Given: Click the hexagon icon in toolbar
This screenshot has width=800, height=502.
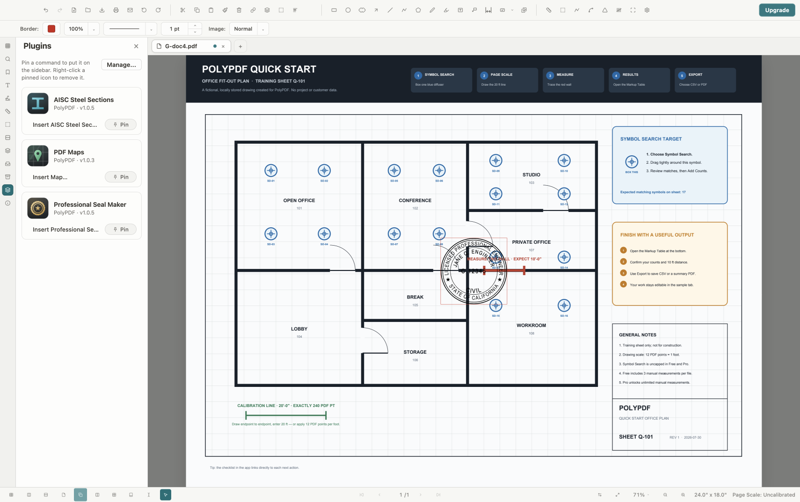Looking at the screenshot, I should (647, 10).
